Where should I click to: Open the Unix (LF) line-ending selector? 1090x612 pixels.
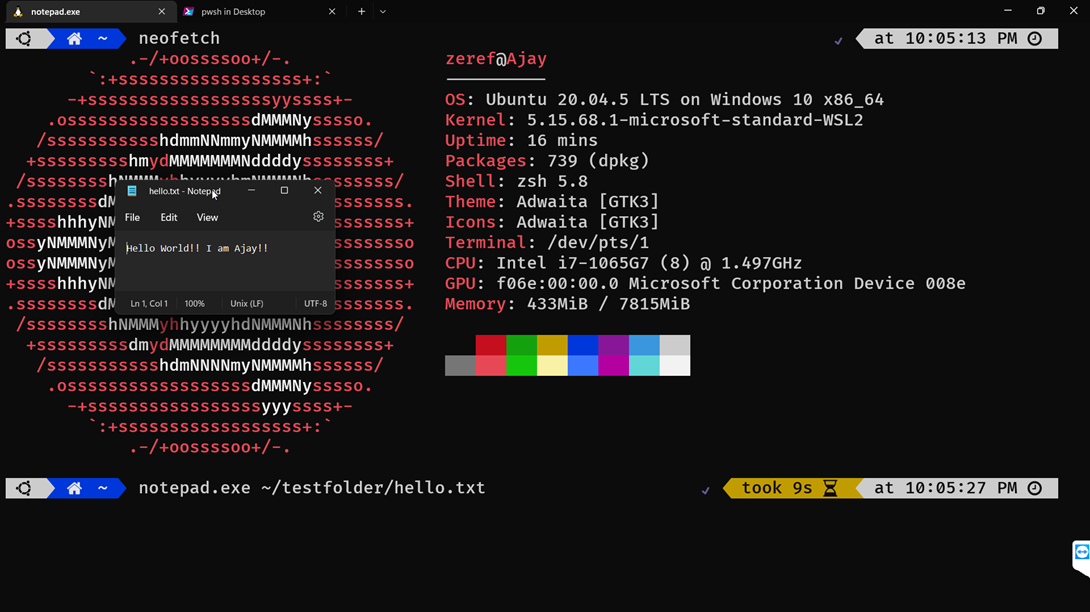(246, 303)
